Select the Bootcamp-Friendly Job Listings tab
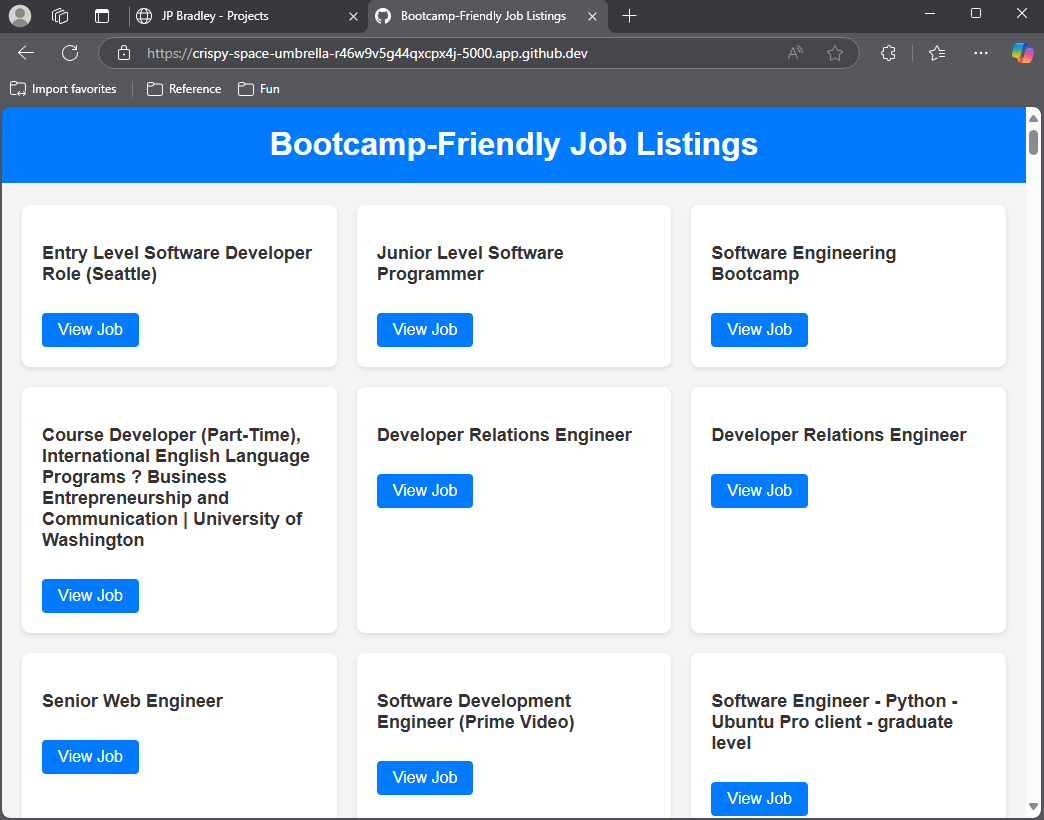This screenshot has height=820, width=1044. [487, 16]
